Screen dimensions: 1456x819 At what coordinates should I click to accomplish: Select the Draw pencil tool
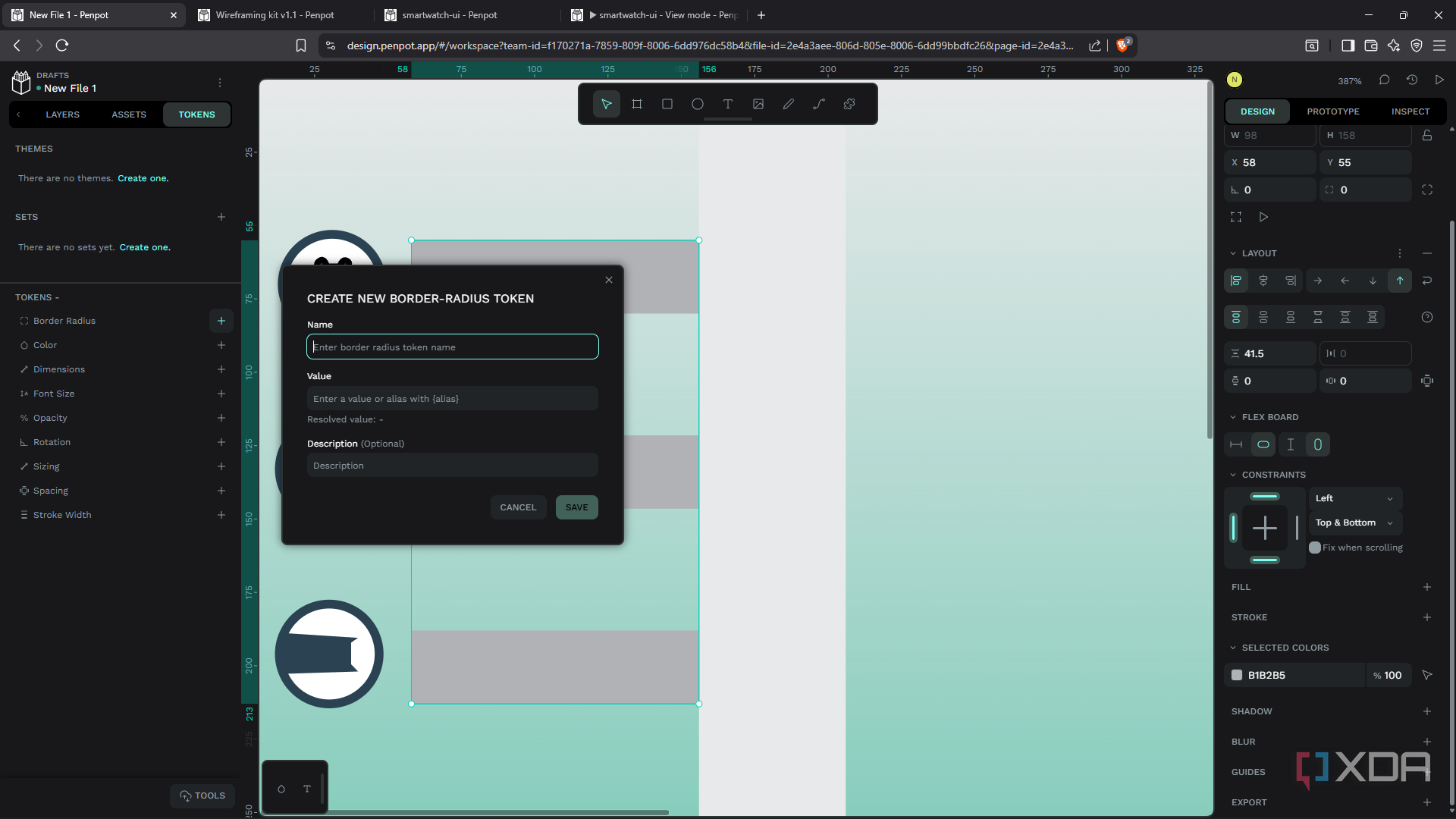789,104
